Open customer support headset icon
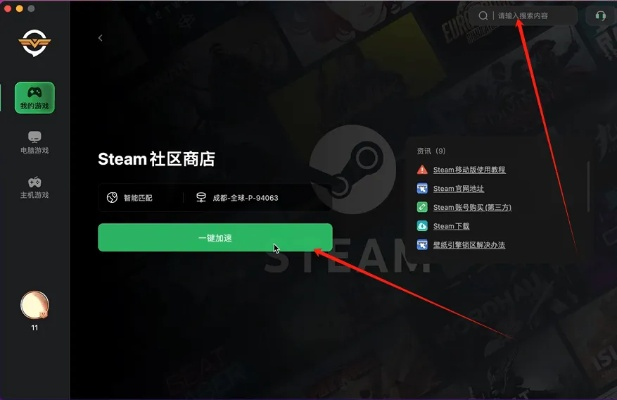Image resolution: width=617 pixels, height=400 pixels. point(600,16)
